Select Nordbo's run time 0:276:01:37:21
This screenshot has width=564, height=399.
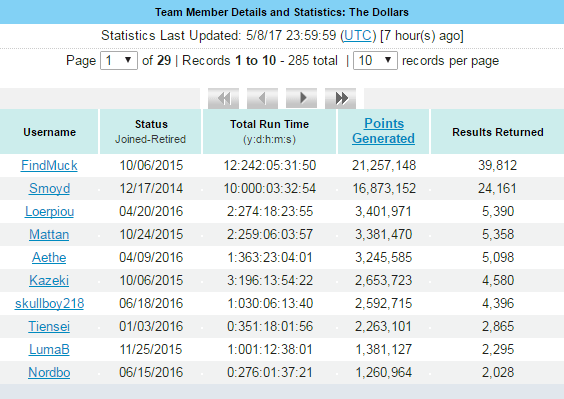(x=270, y=373)
